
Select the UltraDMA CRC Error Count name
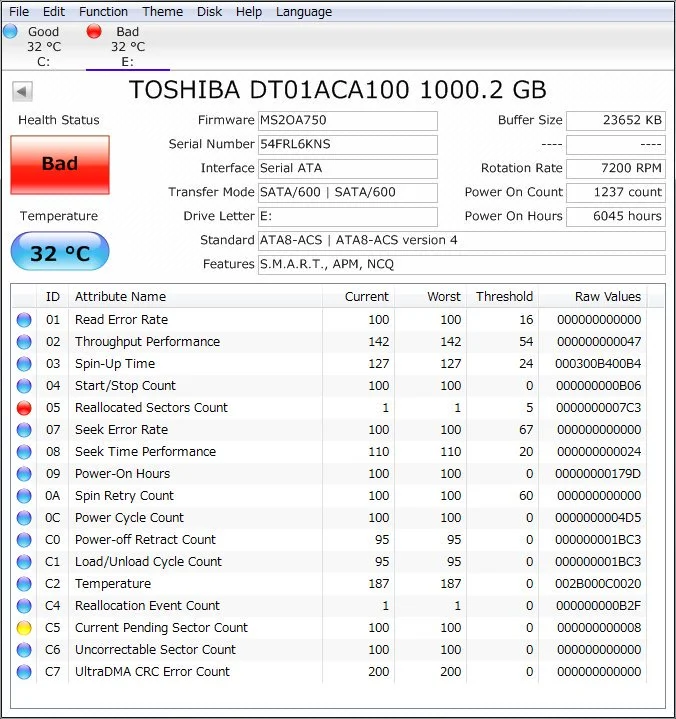tap(152, 672)
